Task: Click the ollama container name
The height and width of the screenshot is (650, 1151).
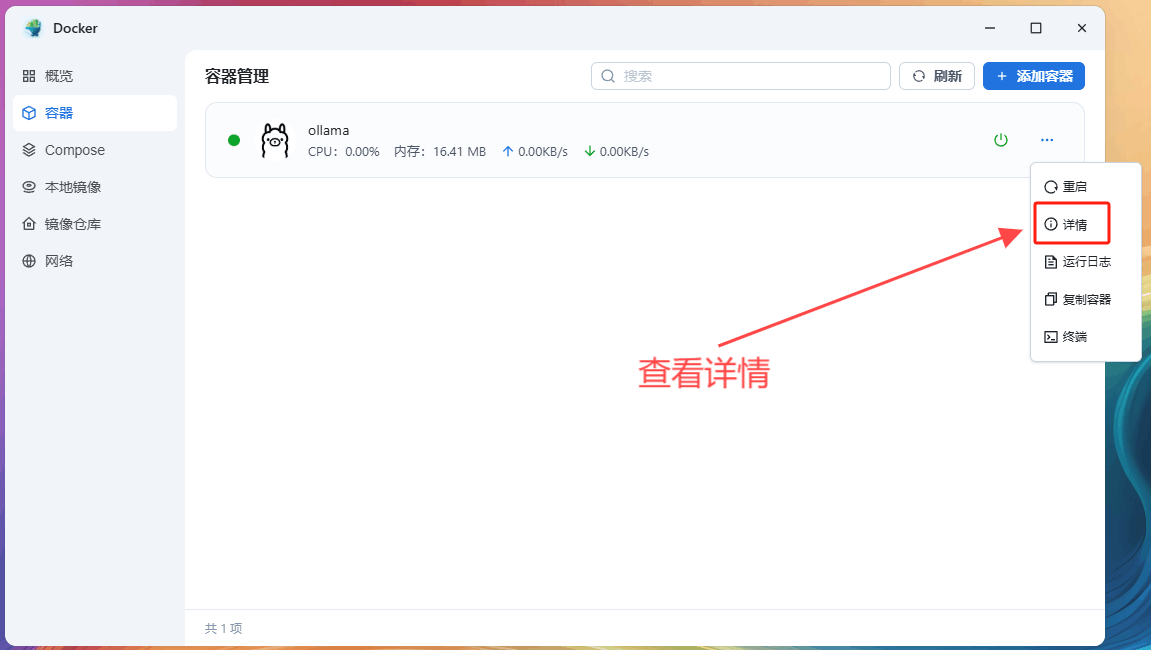Action: pos(328,131)
